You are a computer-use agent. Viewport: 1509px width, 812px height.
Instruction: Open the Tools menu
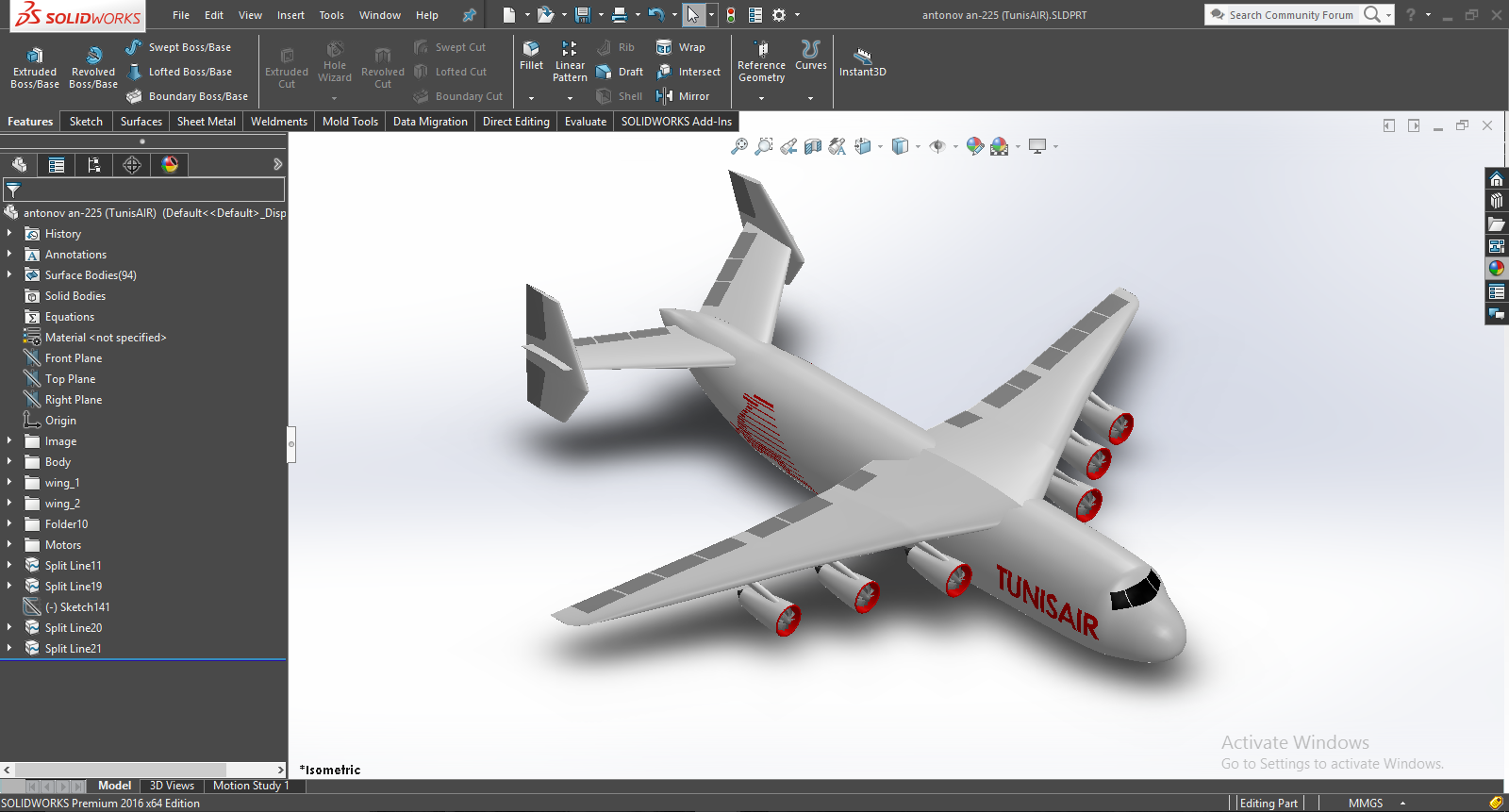point(331,15)
